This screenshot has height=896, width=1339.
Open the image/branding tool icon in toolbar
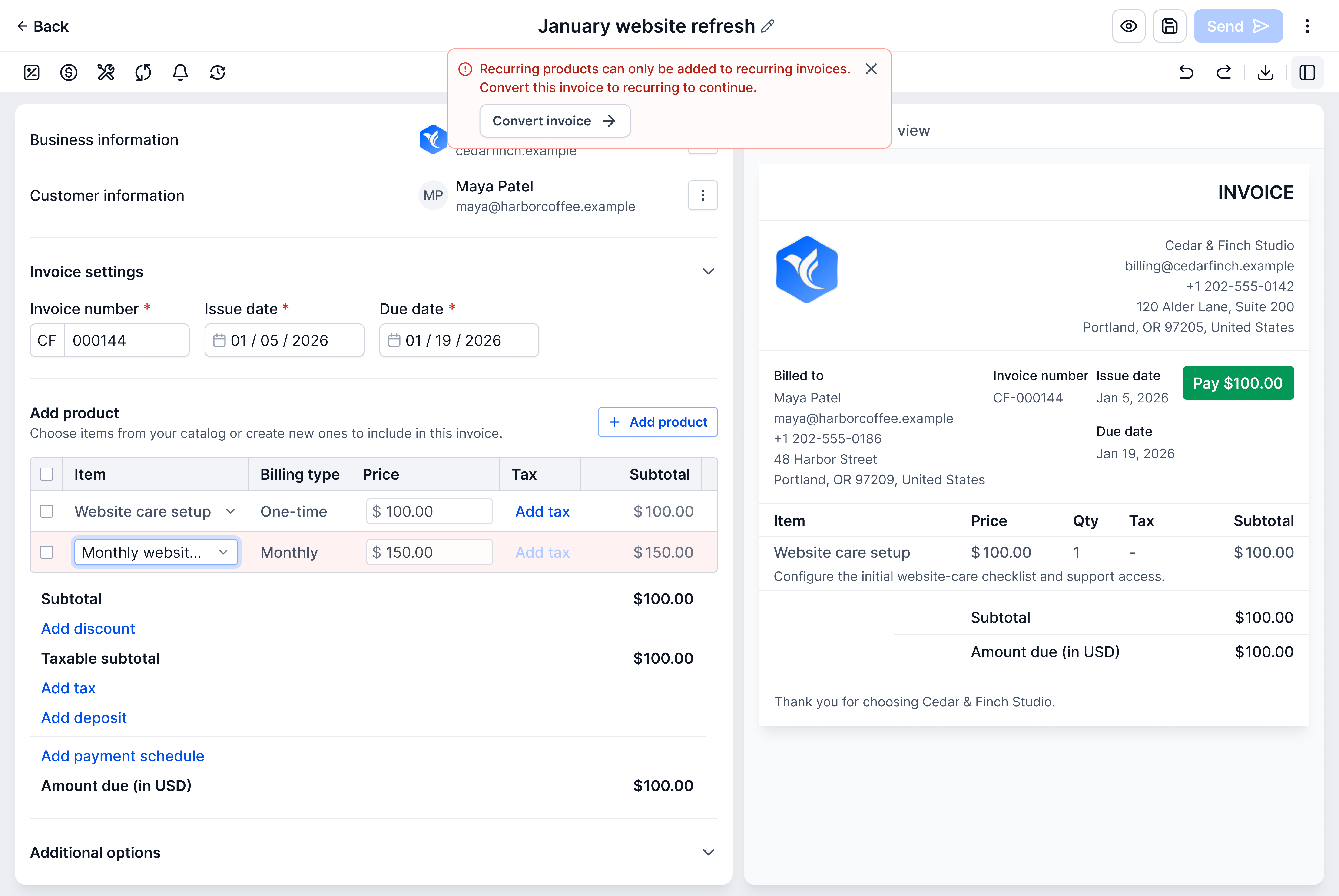(x=31, y=72)
